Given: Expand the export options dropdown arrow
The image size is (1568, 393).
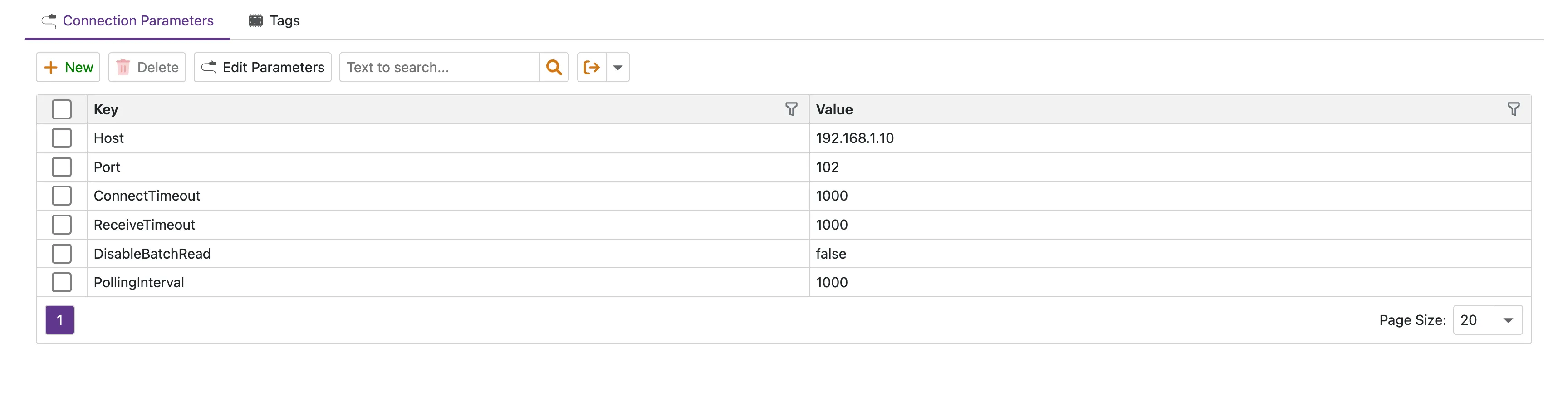Looking at the screenshot, I should 617,67.
